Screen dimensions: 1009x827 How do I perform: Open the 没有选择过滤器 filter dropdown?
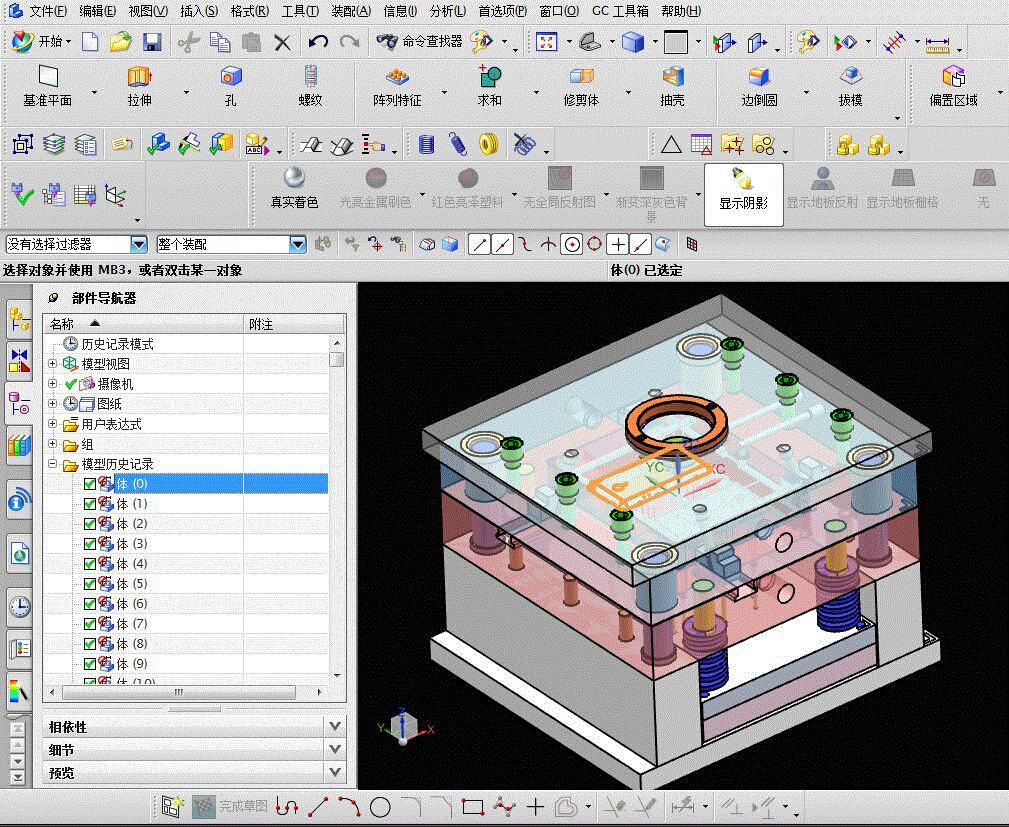(138, 245)
